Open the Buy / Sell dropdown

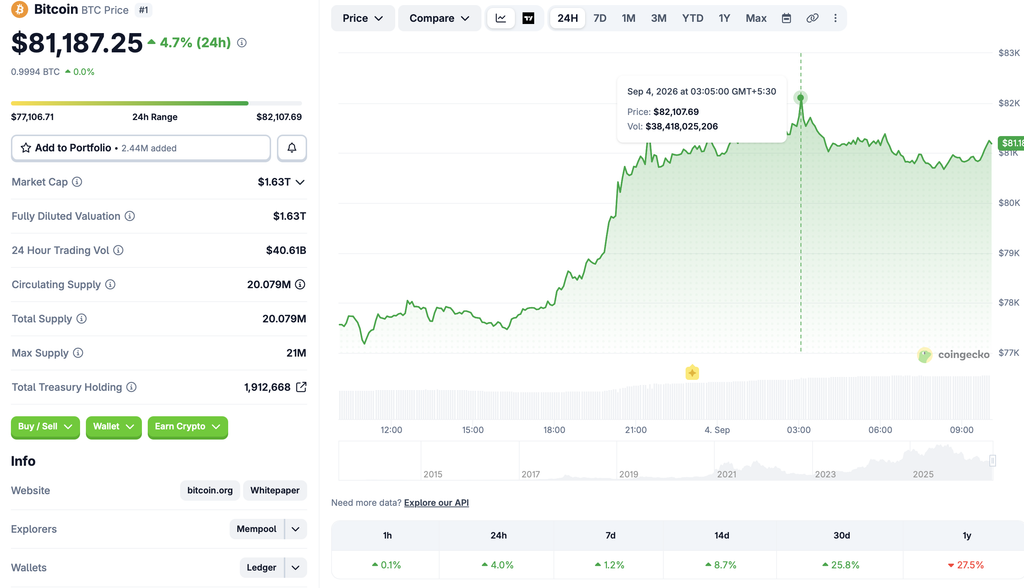45,427
